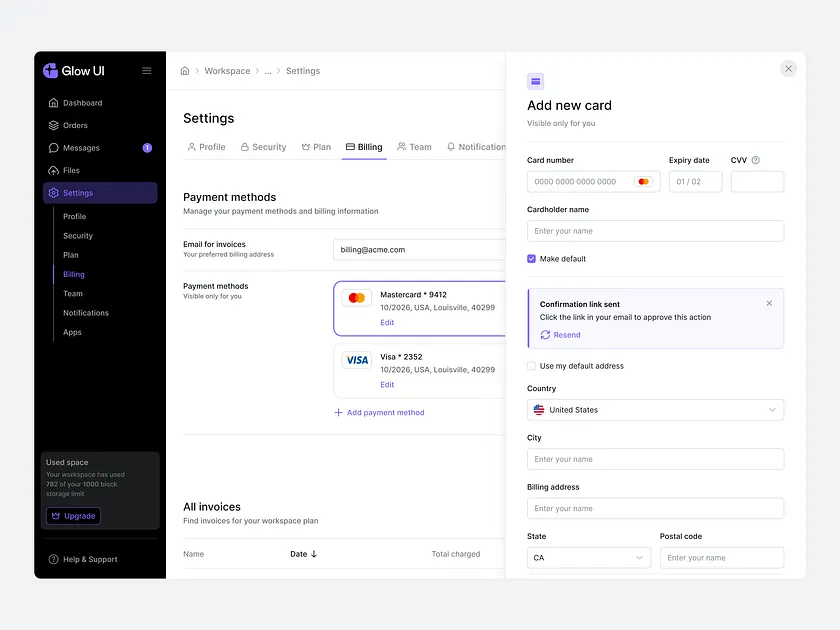840x630 pixels.
Task: Click the Files icon in the sidebar
Action: 52,171
